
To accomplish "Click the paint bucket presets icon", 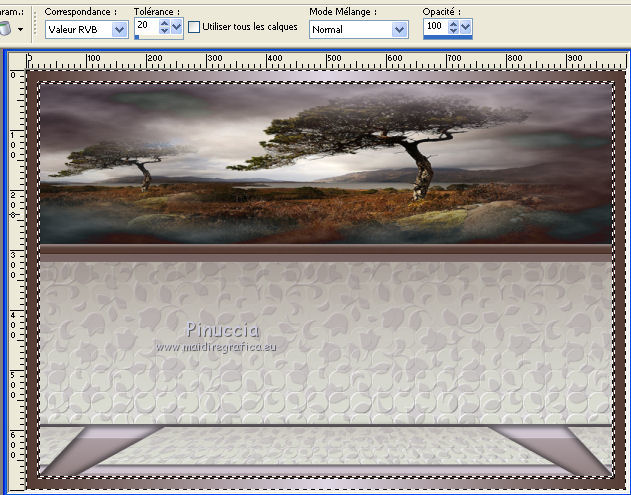I will tap(5, 29).
